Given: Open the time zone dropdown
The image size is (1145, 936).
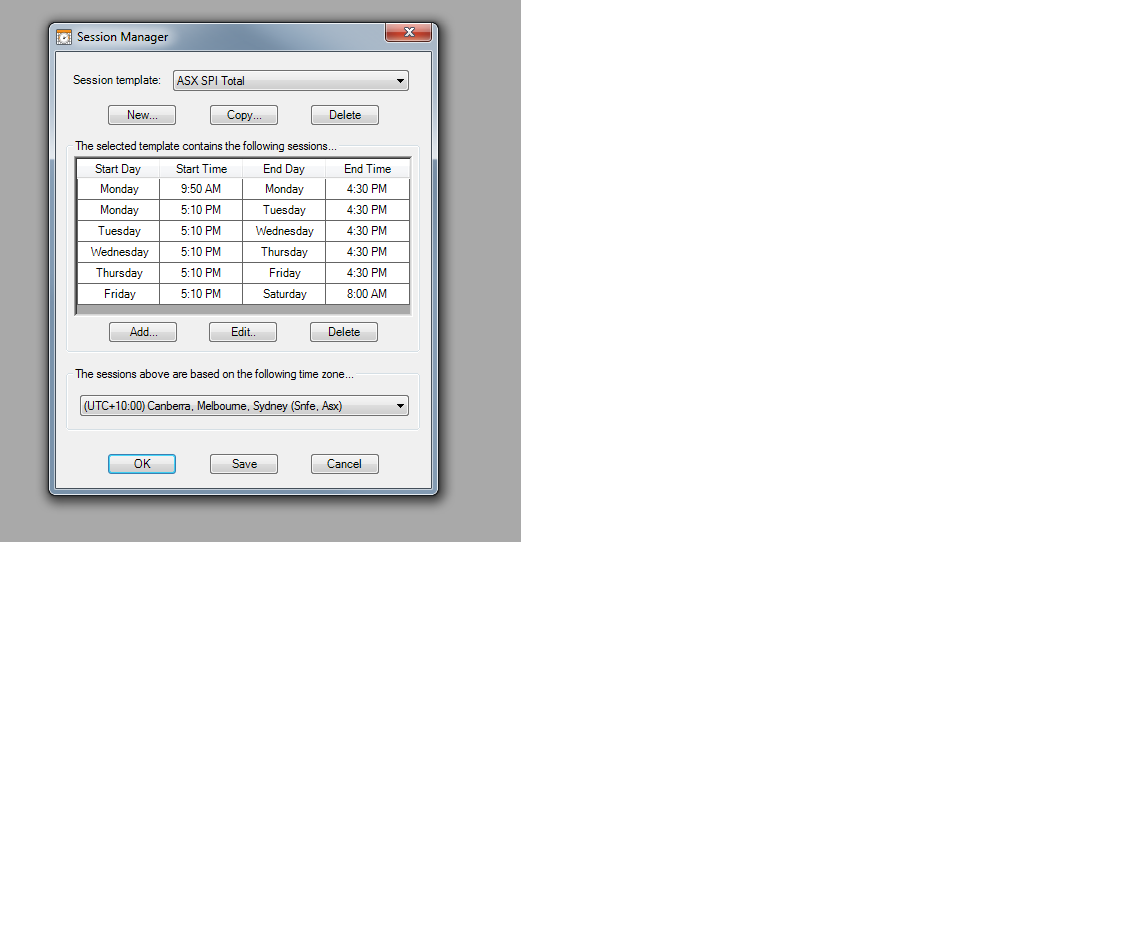Looking at the screenshot, I should [244, 406].
